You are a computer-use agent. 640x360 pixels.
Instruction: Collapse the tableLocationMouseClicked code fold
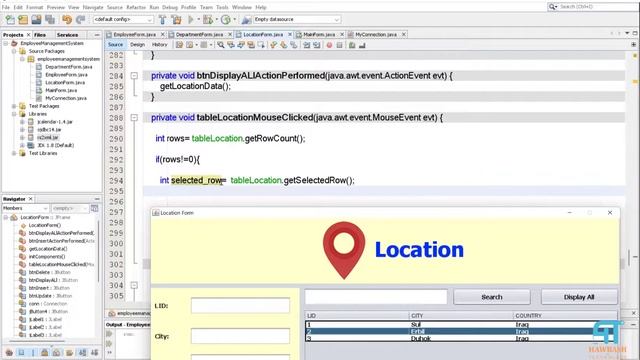(134, 118)
